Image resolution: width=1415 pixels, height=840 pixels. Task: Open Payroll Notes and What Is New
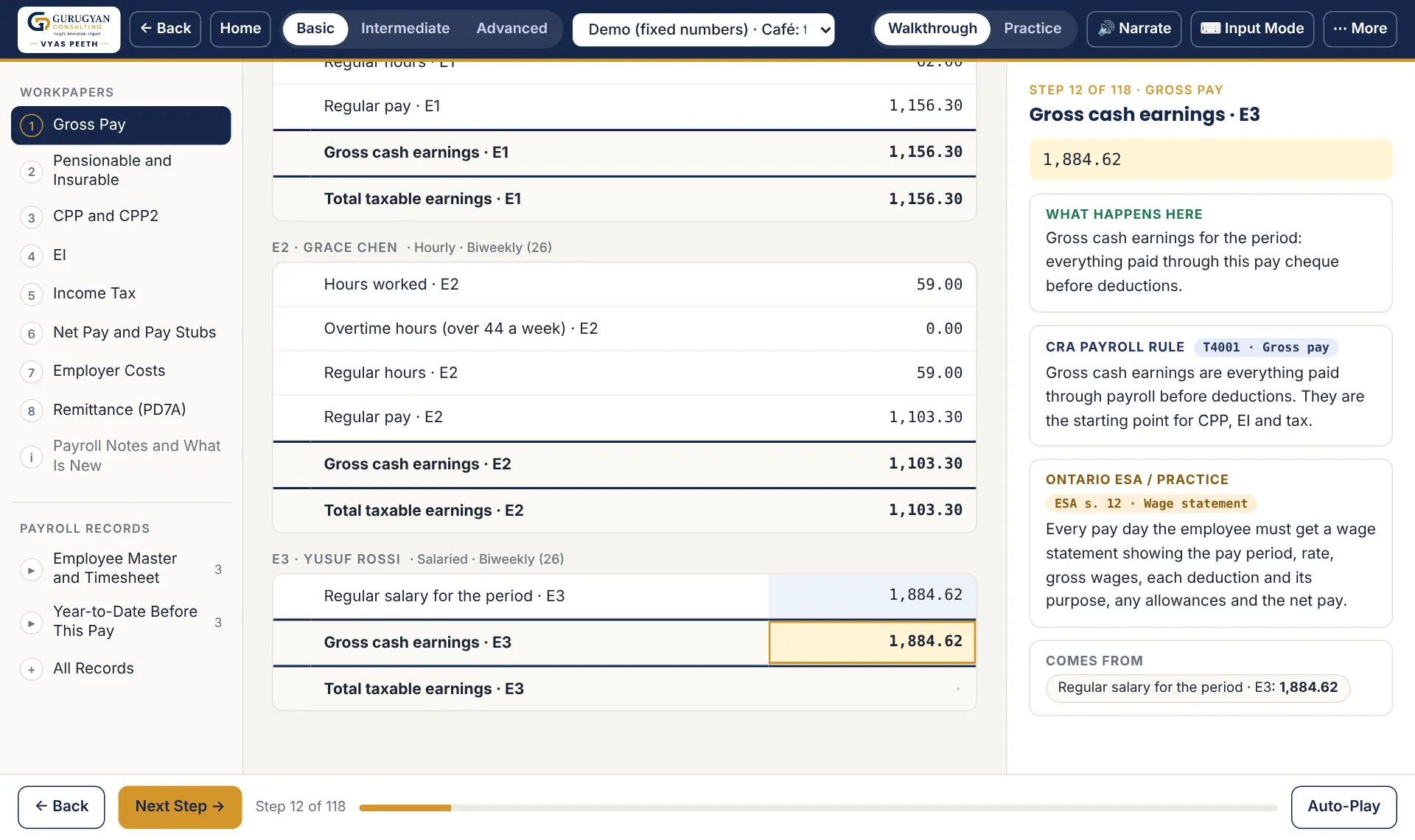click(121, 456)
